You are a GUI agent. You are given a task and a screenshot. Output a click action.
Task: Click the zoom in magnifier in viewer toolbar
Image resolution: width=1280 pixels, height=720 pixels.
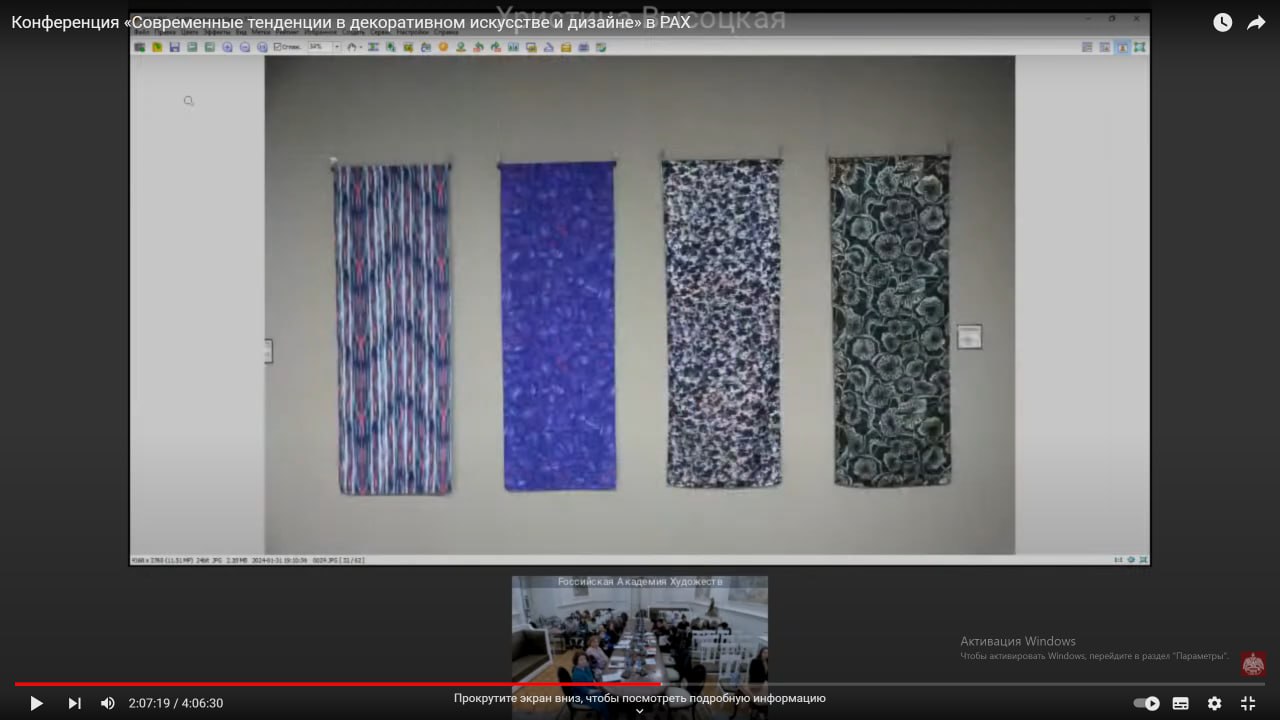228,47
